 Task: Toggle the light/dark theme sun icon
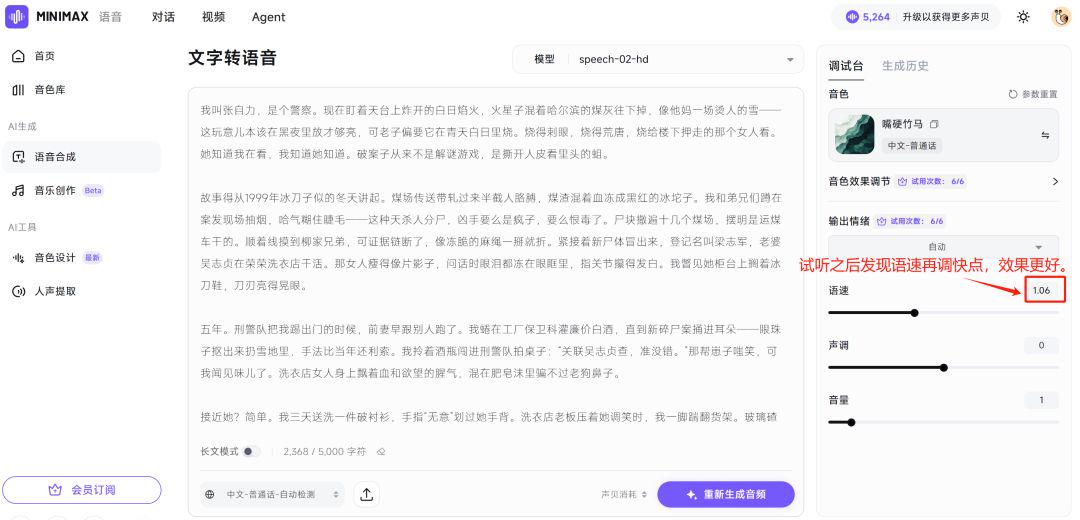tap(1024, 17)
